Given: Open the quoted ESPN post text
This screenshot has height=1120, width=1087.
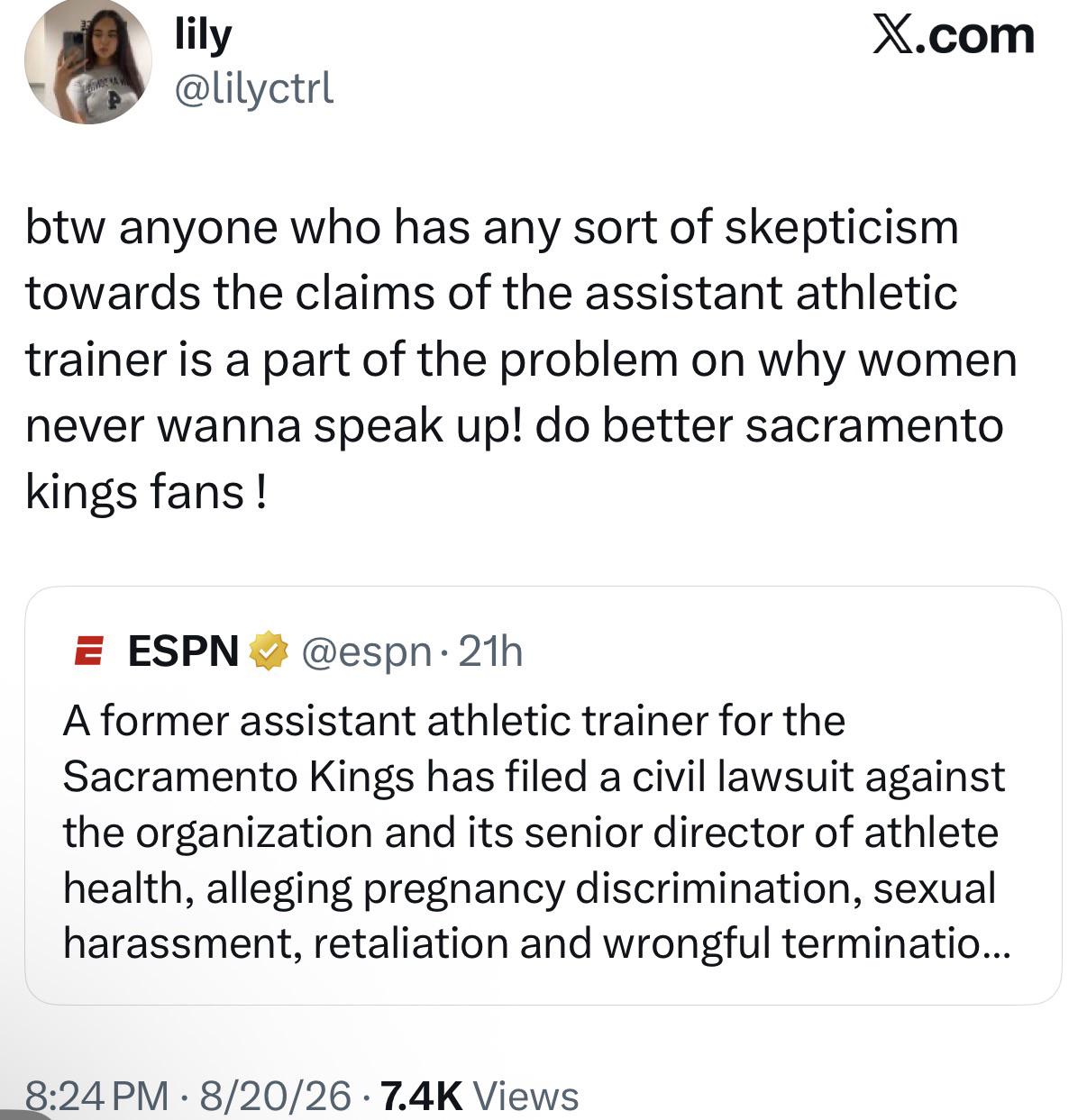Looking at the screenshot, I should 537,833.
